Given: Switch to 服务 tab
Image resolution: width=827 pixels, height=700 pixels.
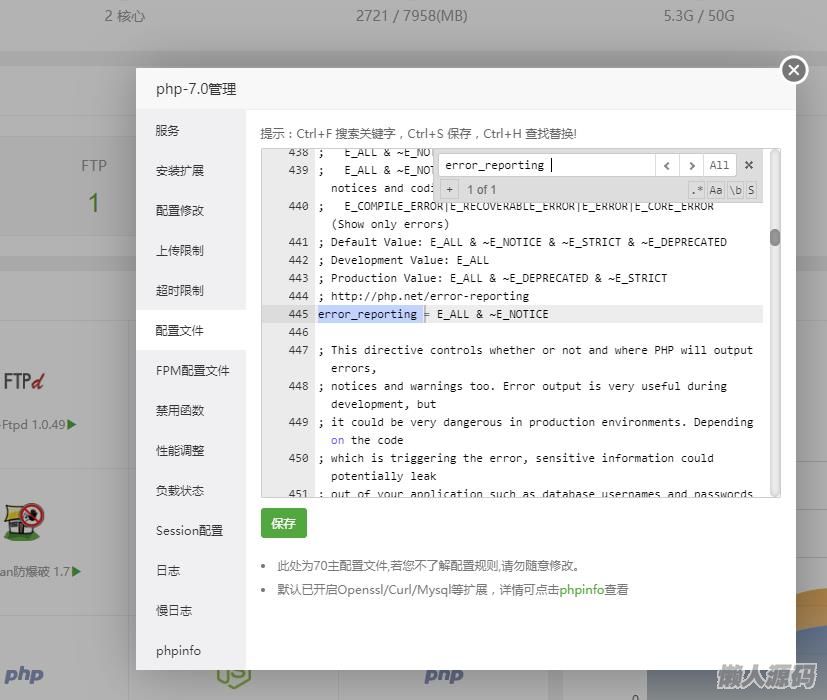Looking at the screenshot, I should (168, 131).
